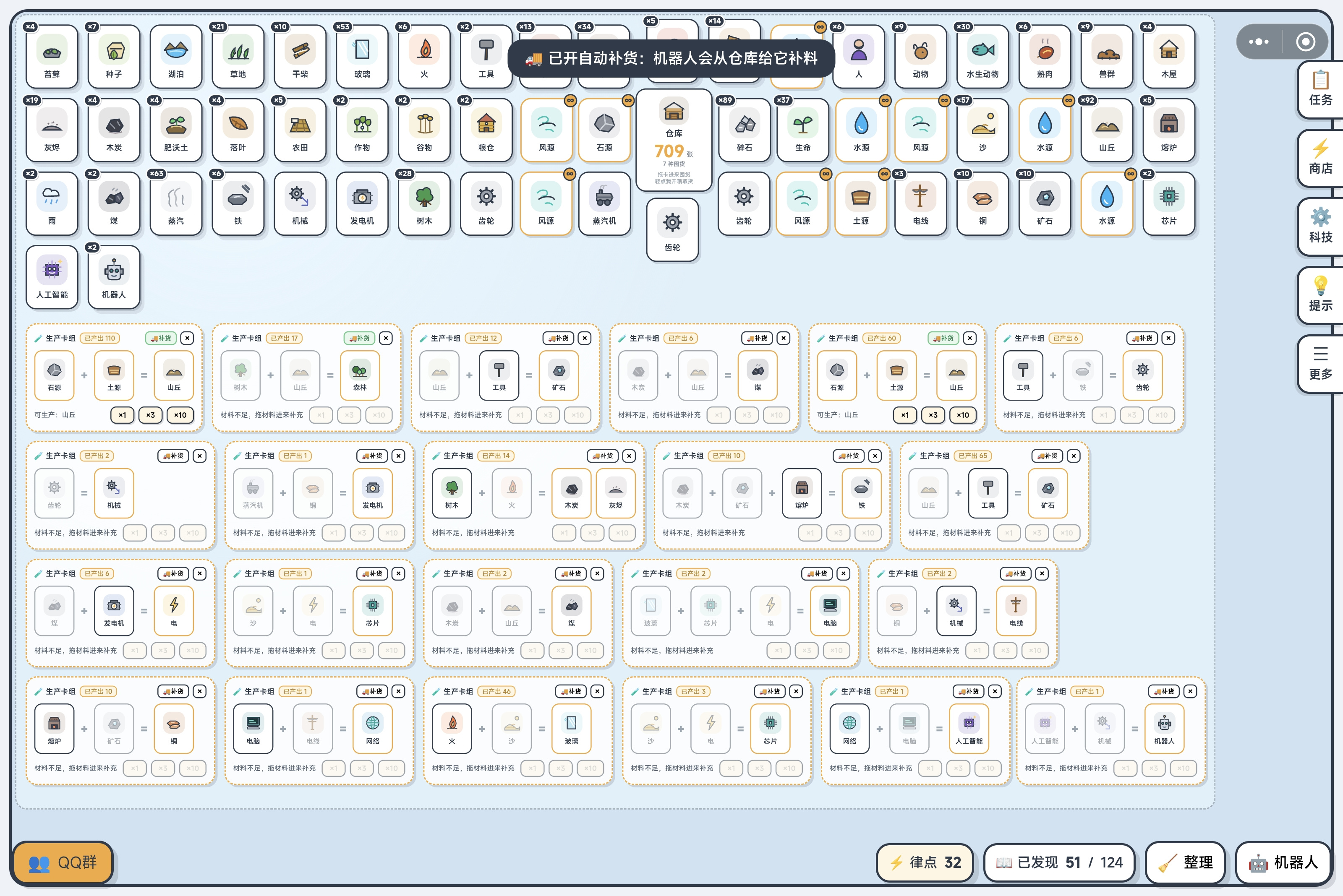This screenshot has width=1343, height=896.
Task: Open the 科技 technology side tab
Action: coord(1320,226)
